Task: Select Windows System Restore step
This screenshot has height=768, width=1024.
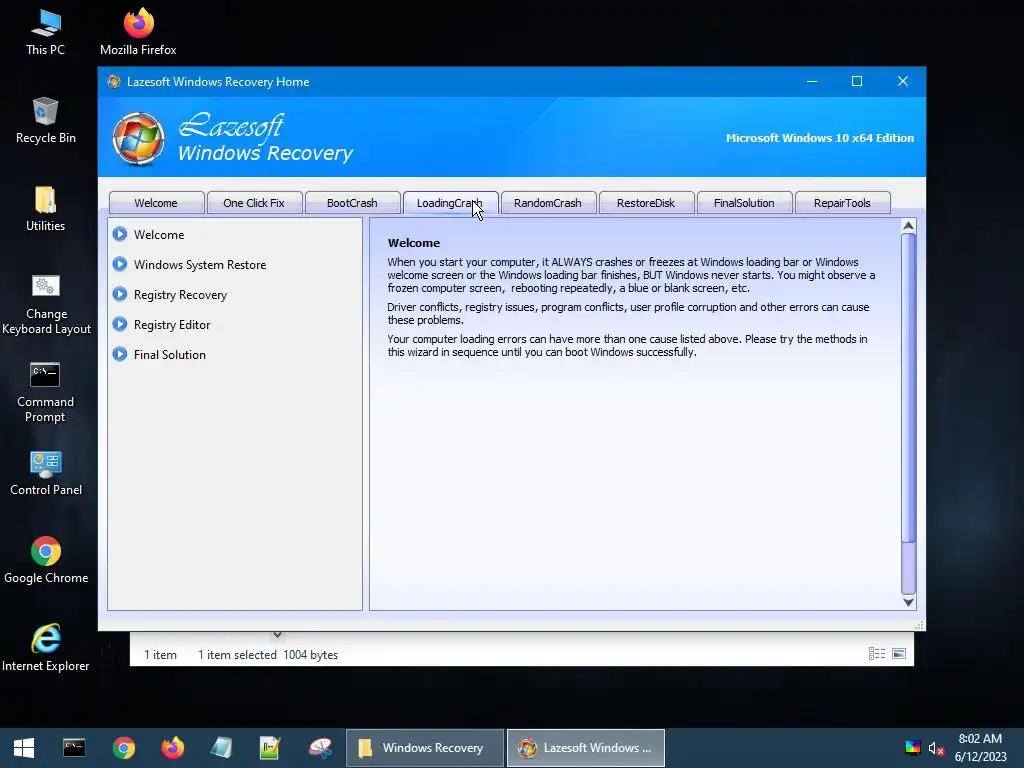Action: (x=200, y=264)
